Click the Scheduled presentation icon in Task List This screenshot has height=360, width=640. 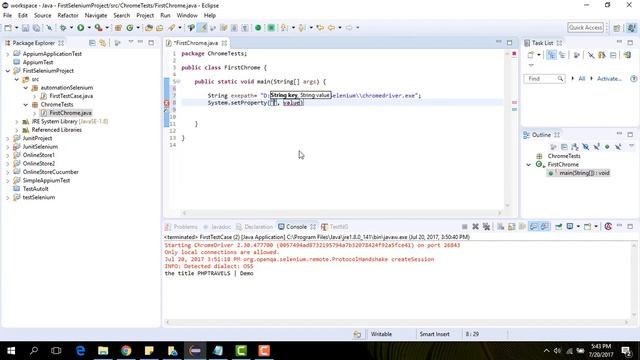coord(562,55)
